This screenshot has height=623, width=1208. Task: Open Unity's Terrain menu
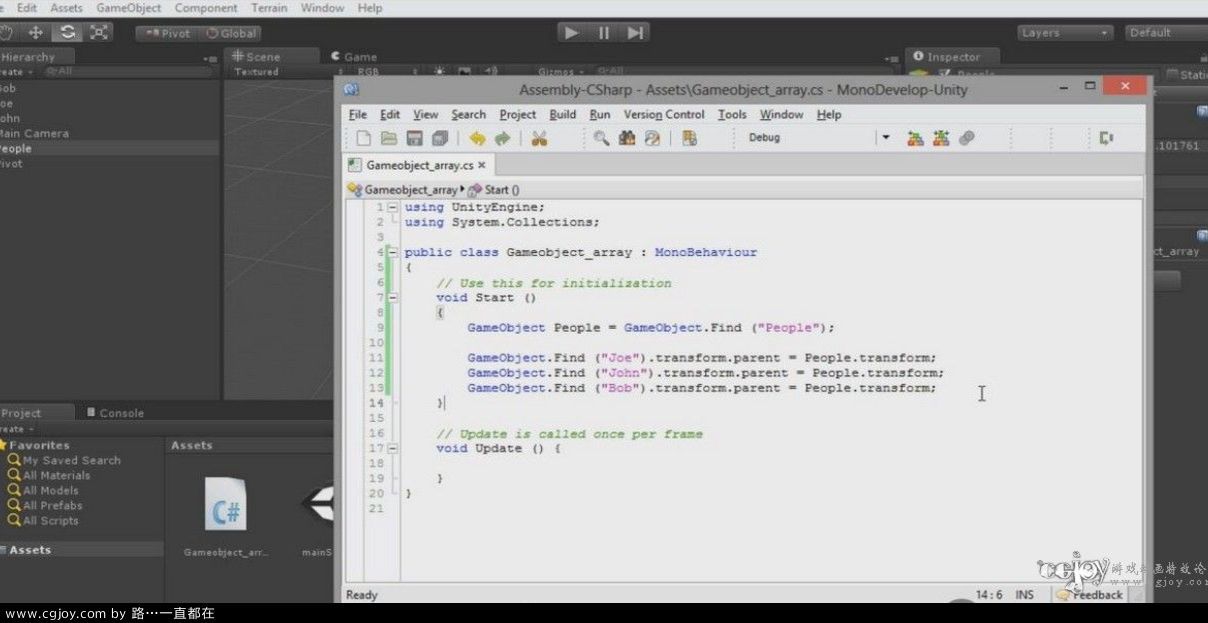coord(269,8)
